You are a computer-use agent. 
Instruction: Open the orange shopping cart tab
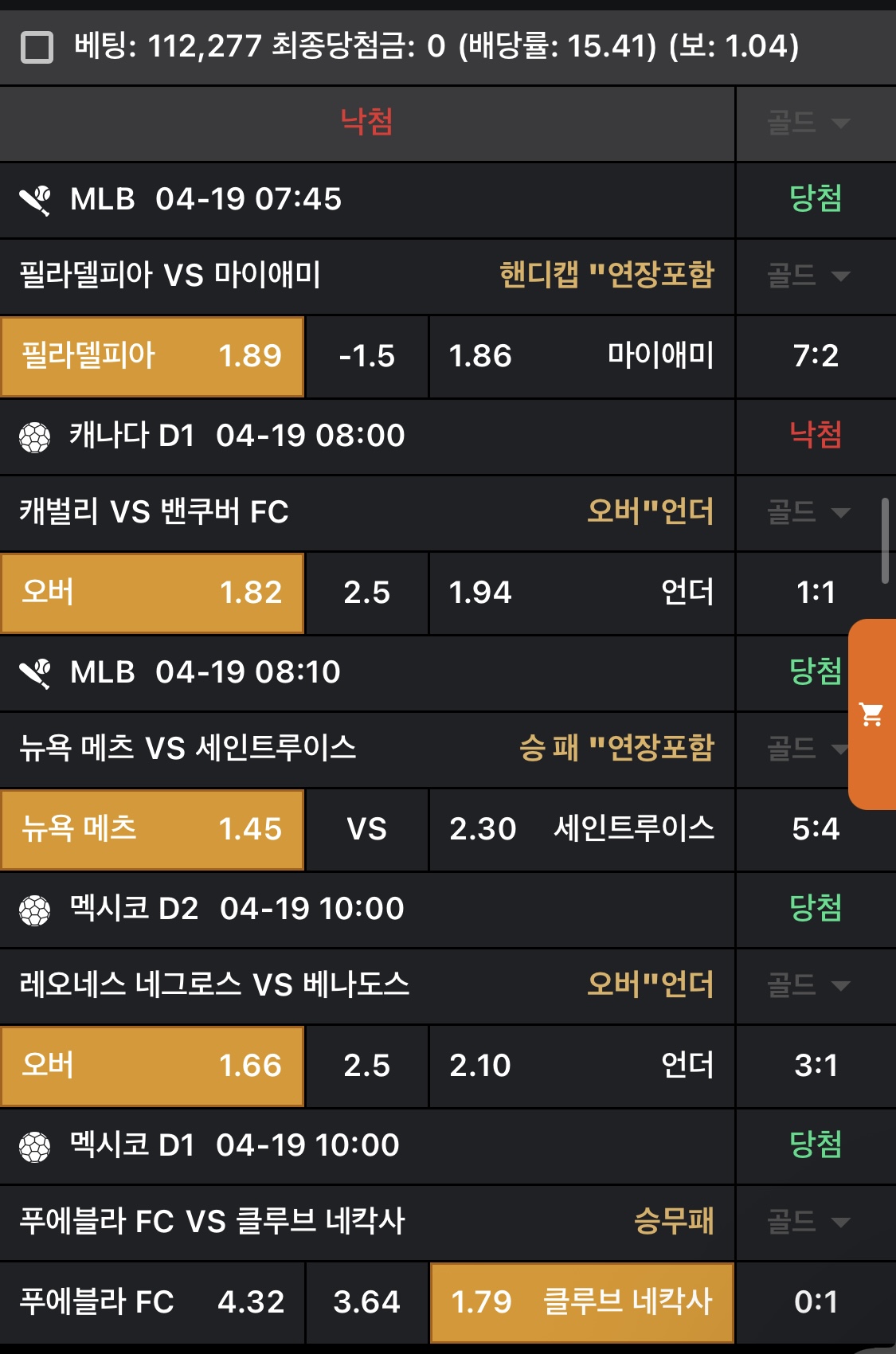872,714
